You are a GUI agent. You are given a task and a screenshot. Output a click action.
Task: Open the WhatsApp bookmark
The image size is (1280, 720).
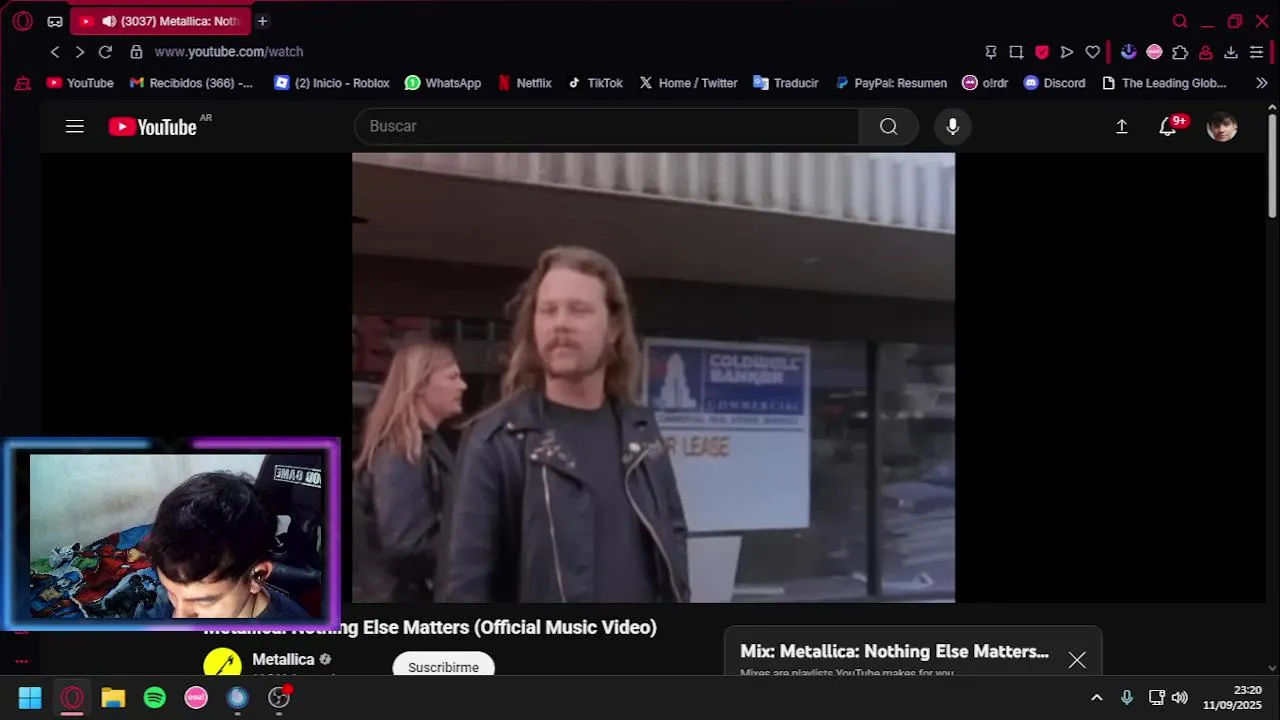(x=443, y=83)
